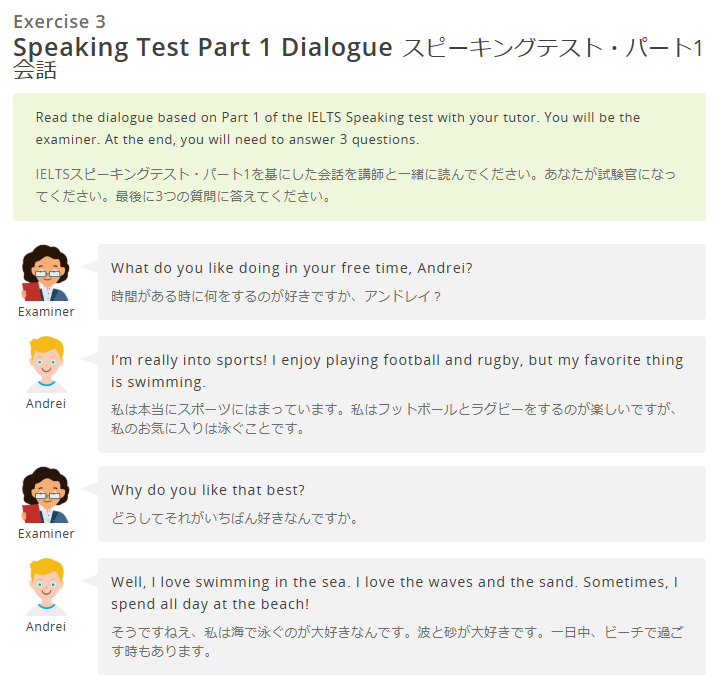Screen dimensions: 719x685
Task: Click the 'Andrei' name label under the first blond avatar
Action: click(x=46, y=404)
